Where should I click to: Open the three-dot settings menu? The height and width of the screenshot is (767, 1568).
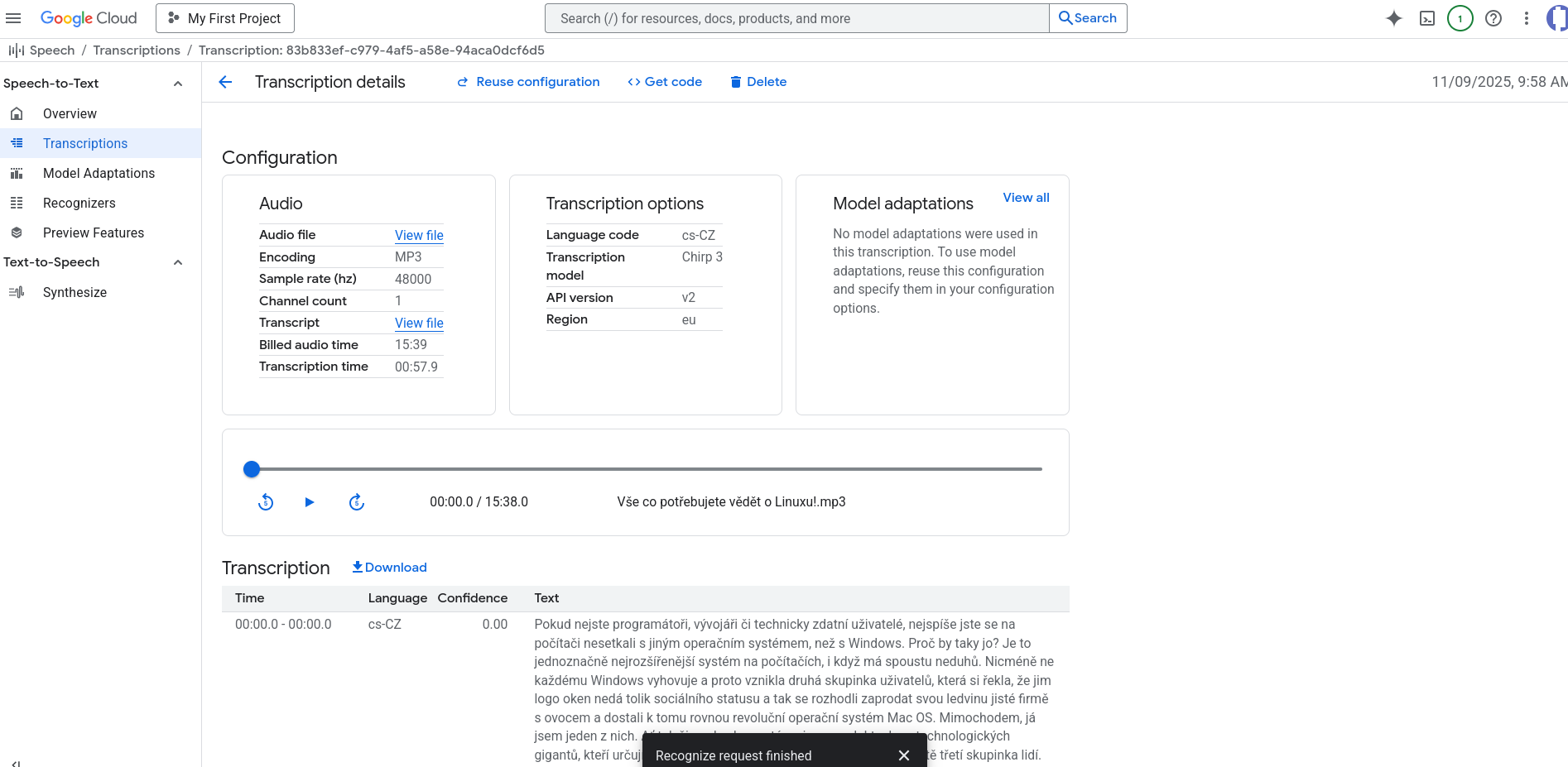pyautogui.click(x=1527, y=18)
